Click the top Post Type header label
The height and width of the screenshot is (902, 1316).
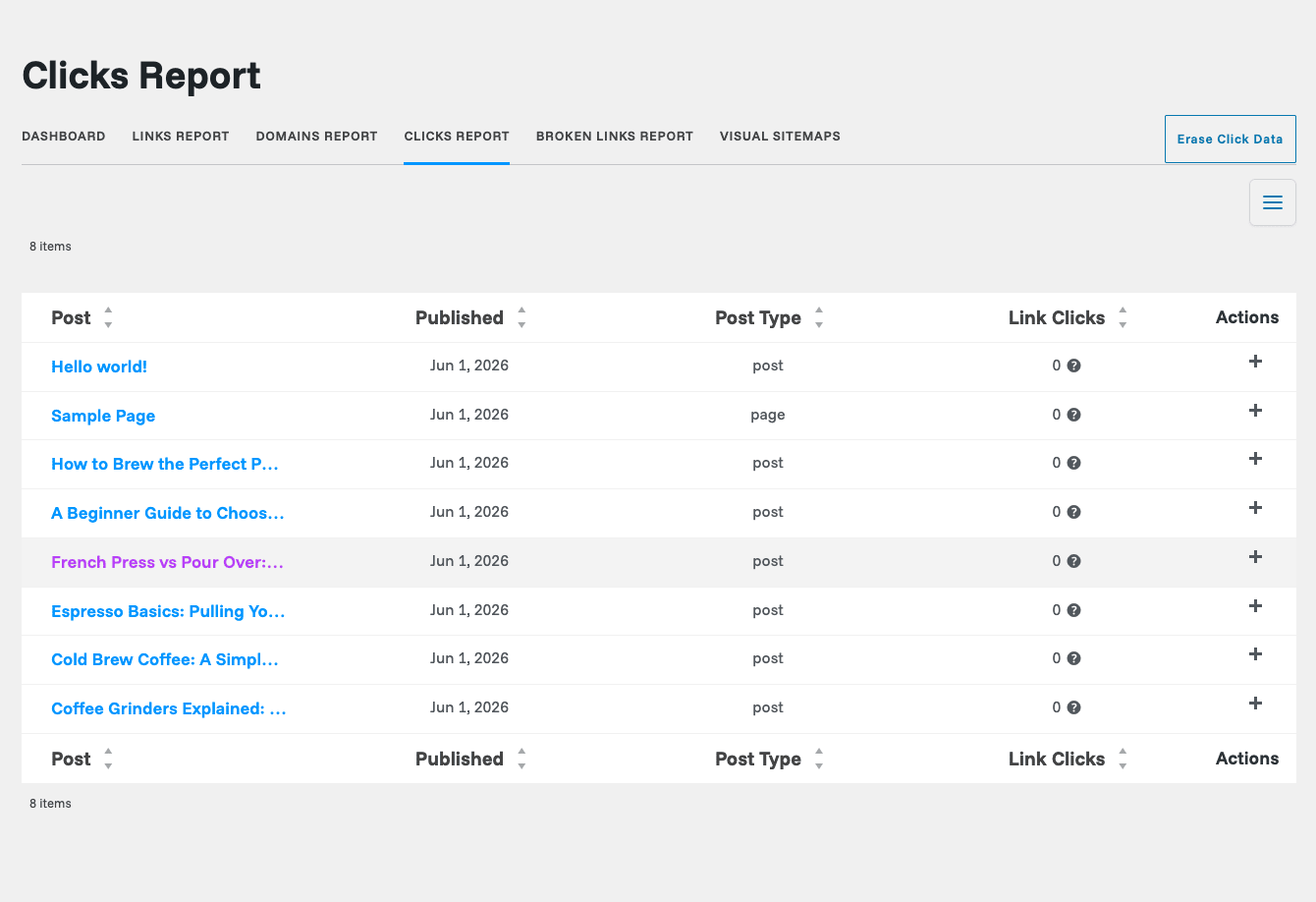pyautogui.click(x=758, y=317)
